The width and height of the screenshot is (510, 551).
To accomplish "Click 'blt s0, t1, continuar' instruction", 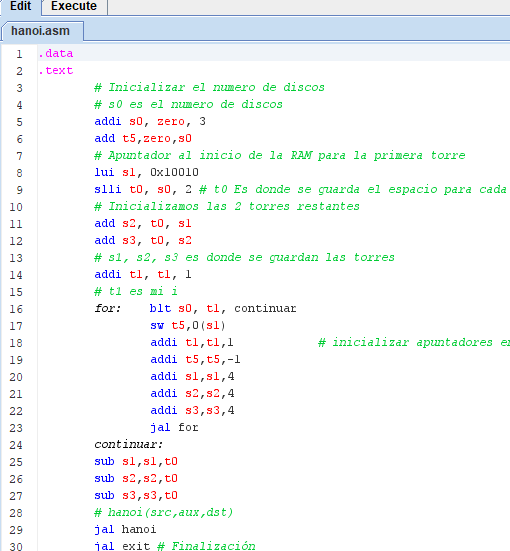I will click(223, 308).
